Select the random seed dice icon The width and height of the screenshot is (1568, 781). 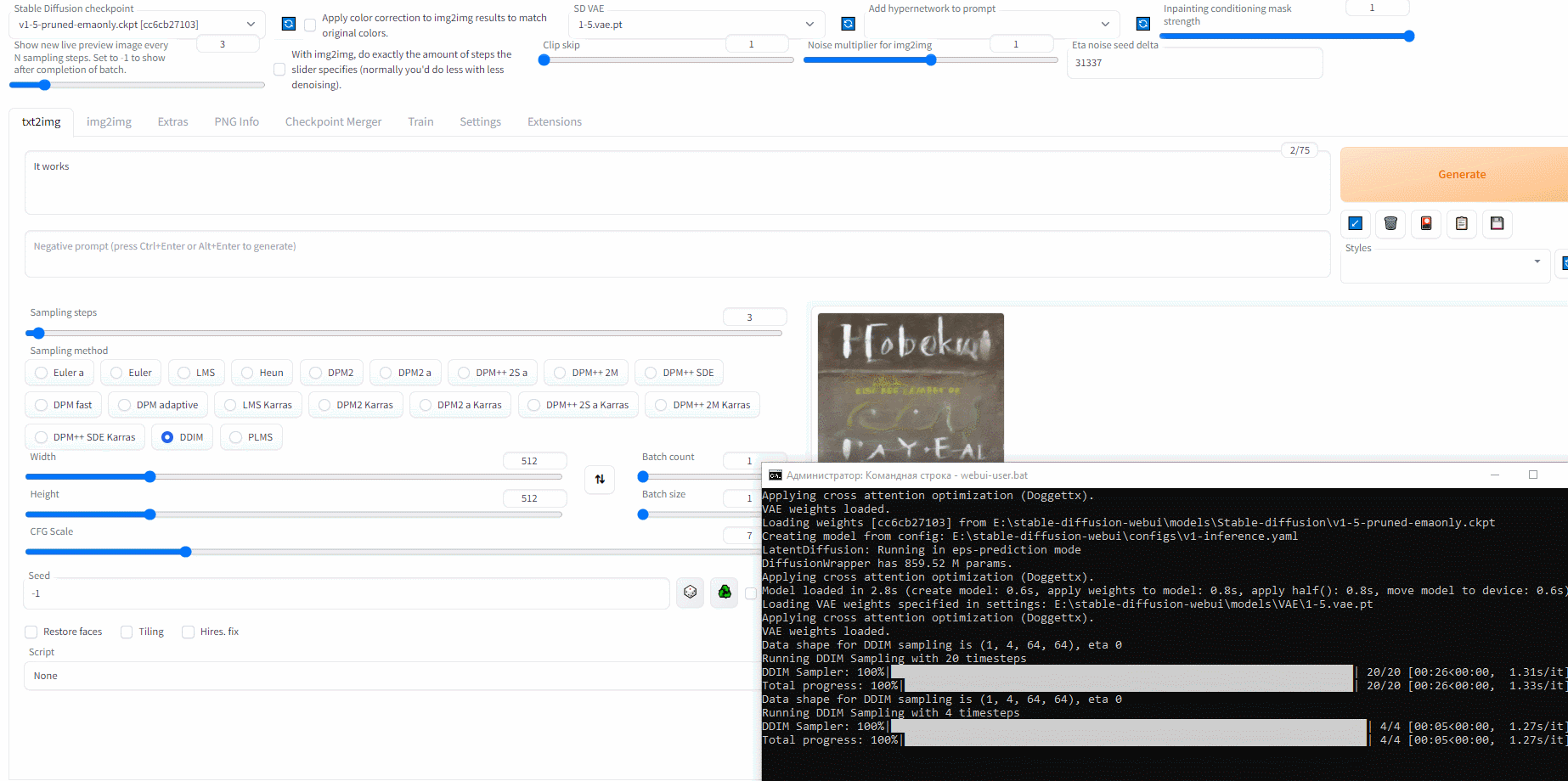pos(690,593)
